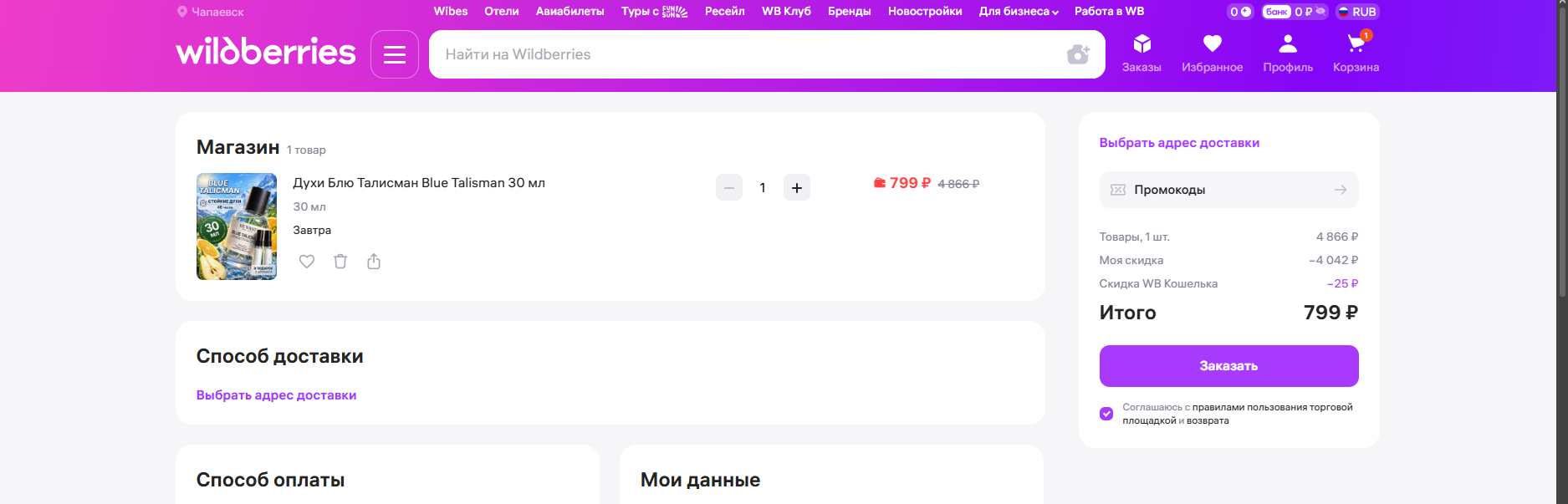
Task: Click the location pin icon next to Чапаевск
Action: [181, 12]
